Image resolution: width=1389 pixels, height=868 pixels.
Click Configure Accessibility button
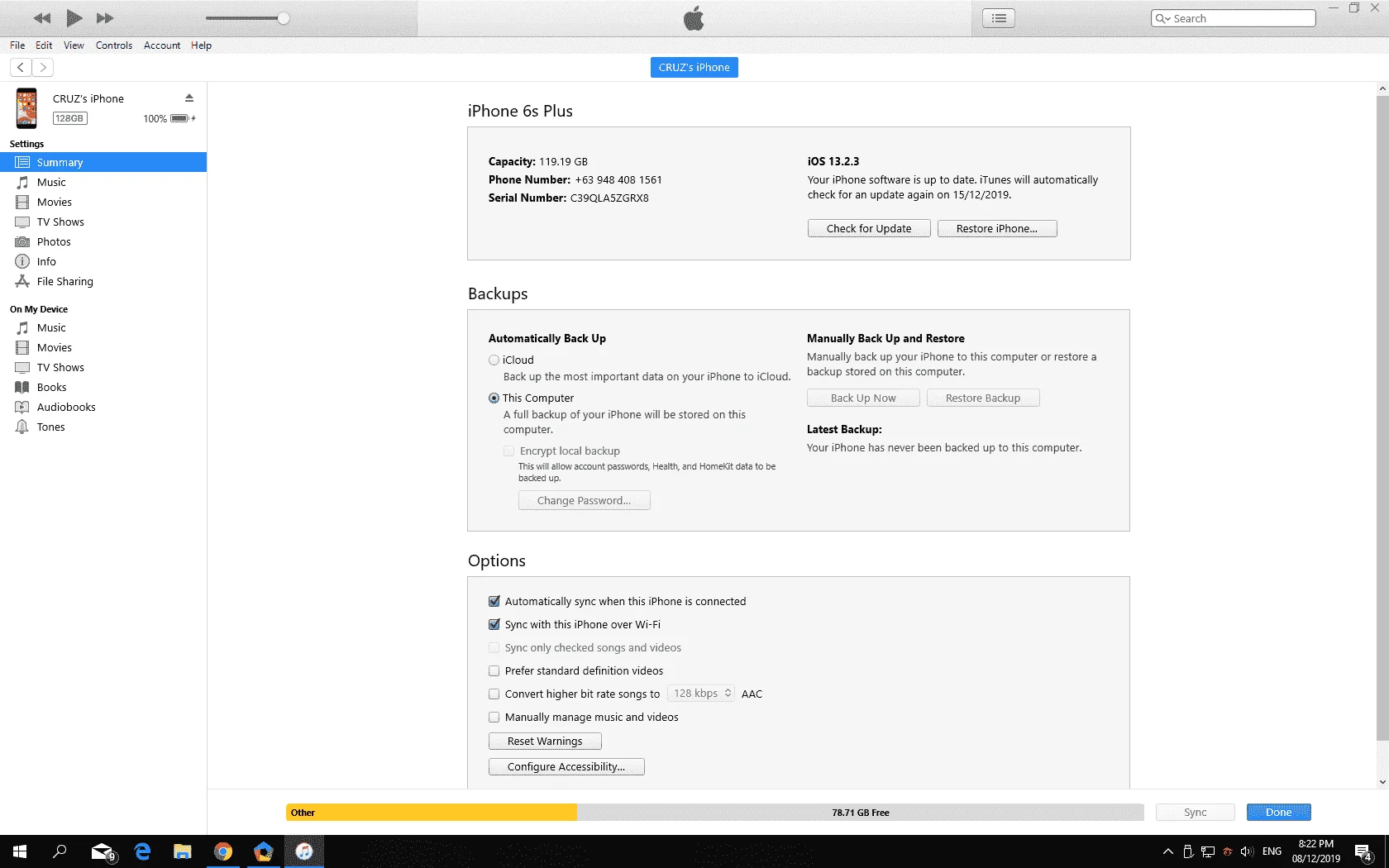coord(566,766)
